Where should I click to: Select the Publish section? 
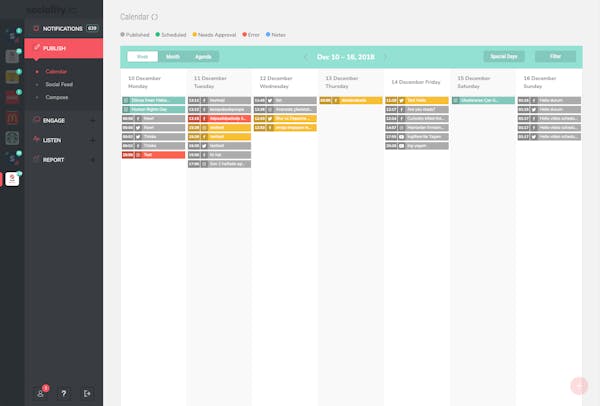64,48
